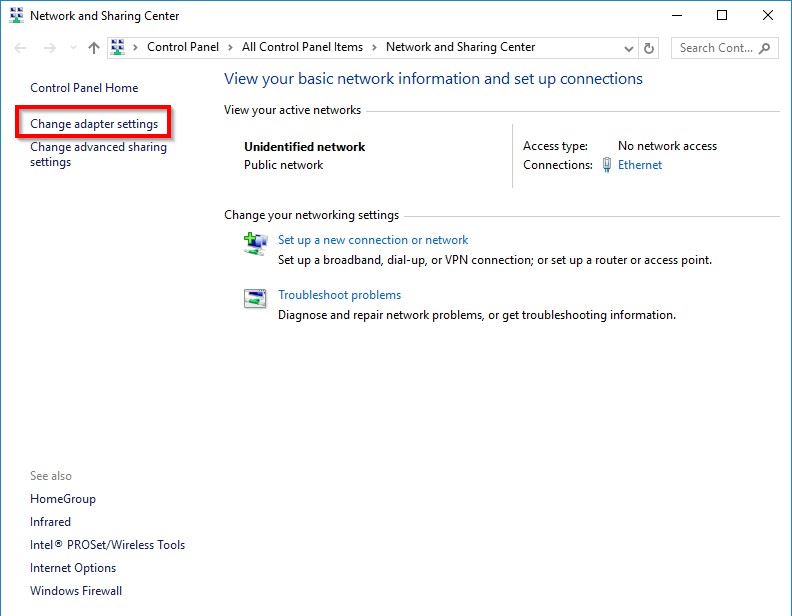
Task: Click the View your active networks heading
Action: tap(292, 110)
